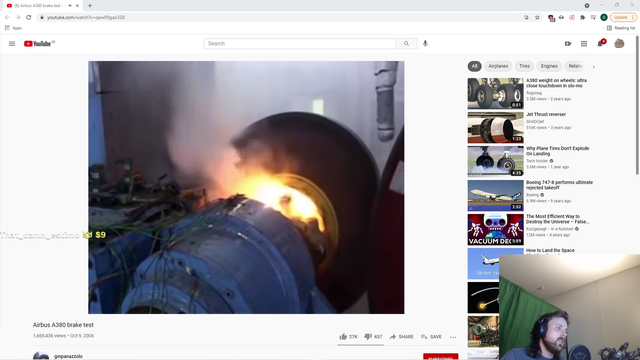The width and height of the screenshot is (640, 360).
Task: Open How to Land the Space Shuttle title
Action: click(550, 251)
